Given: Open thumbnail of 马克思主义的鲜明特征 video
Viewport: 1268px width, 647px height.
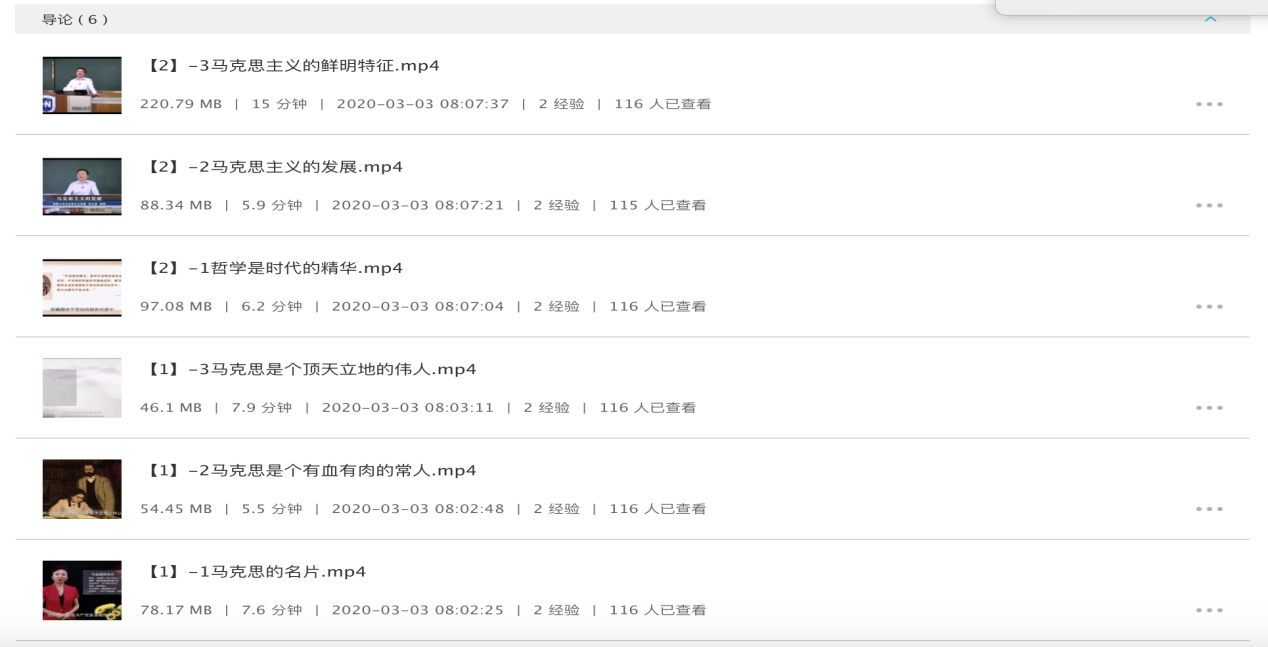Looking at the screenshot, I should point(82,85).
